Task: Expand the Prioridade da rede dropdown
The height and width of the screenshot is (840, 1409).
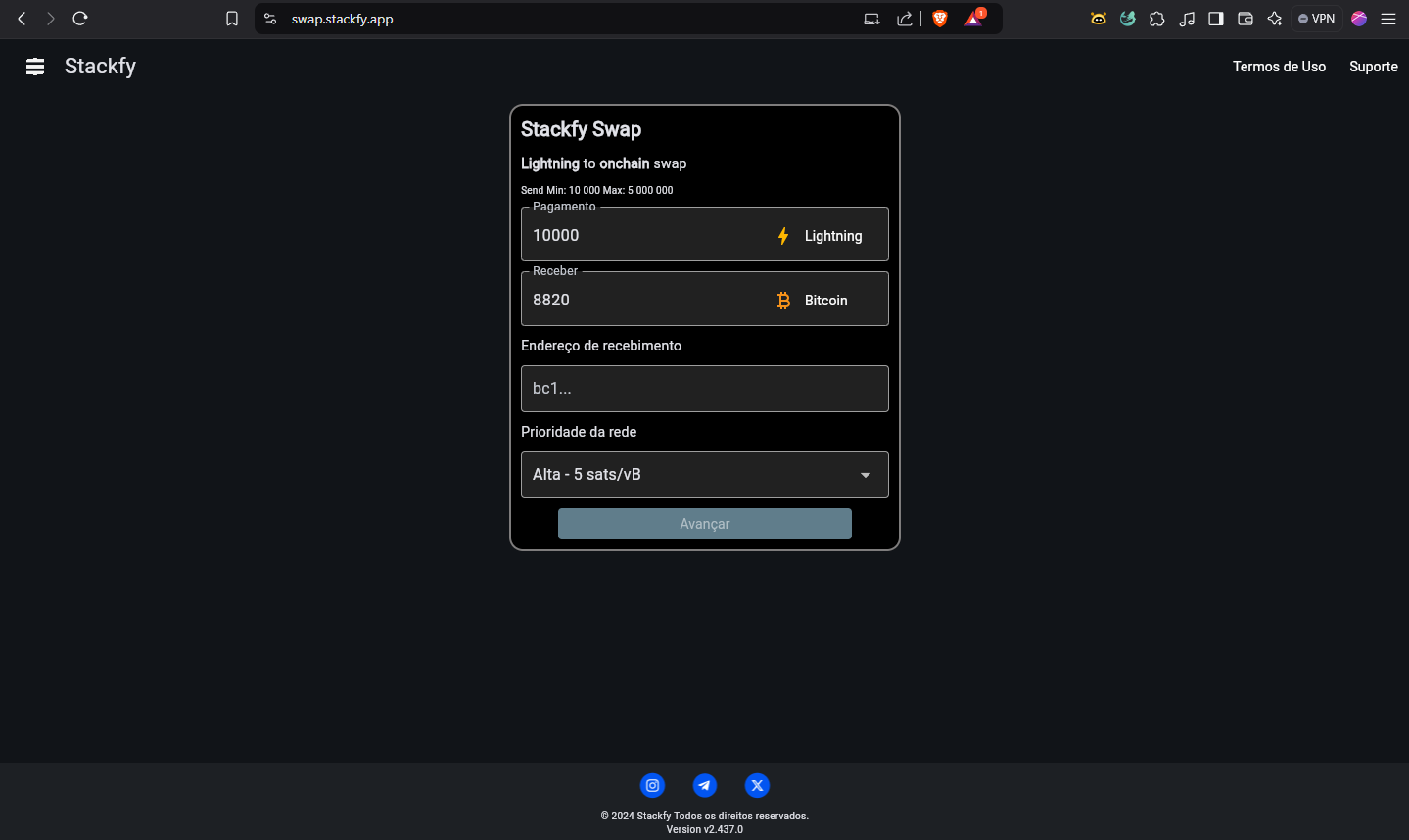Action: click(705, 475)
